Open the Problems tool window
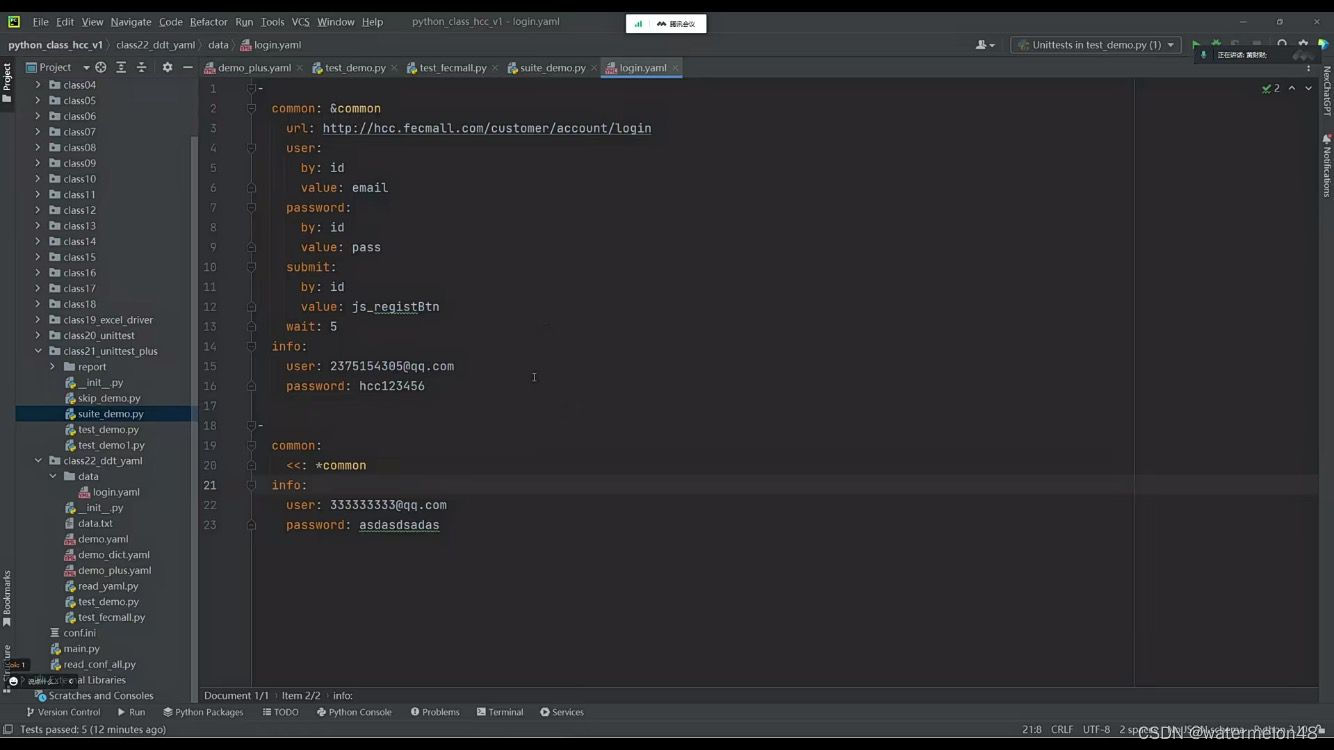The height and width of the screenshot is (750, 1334). 436,711
